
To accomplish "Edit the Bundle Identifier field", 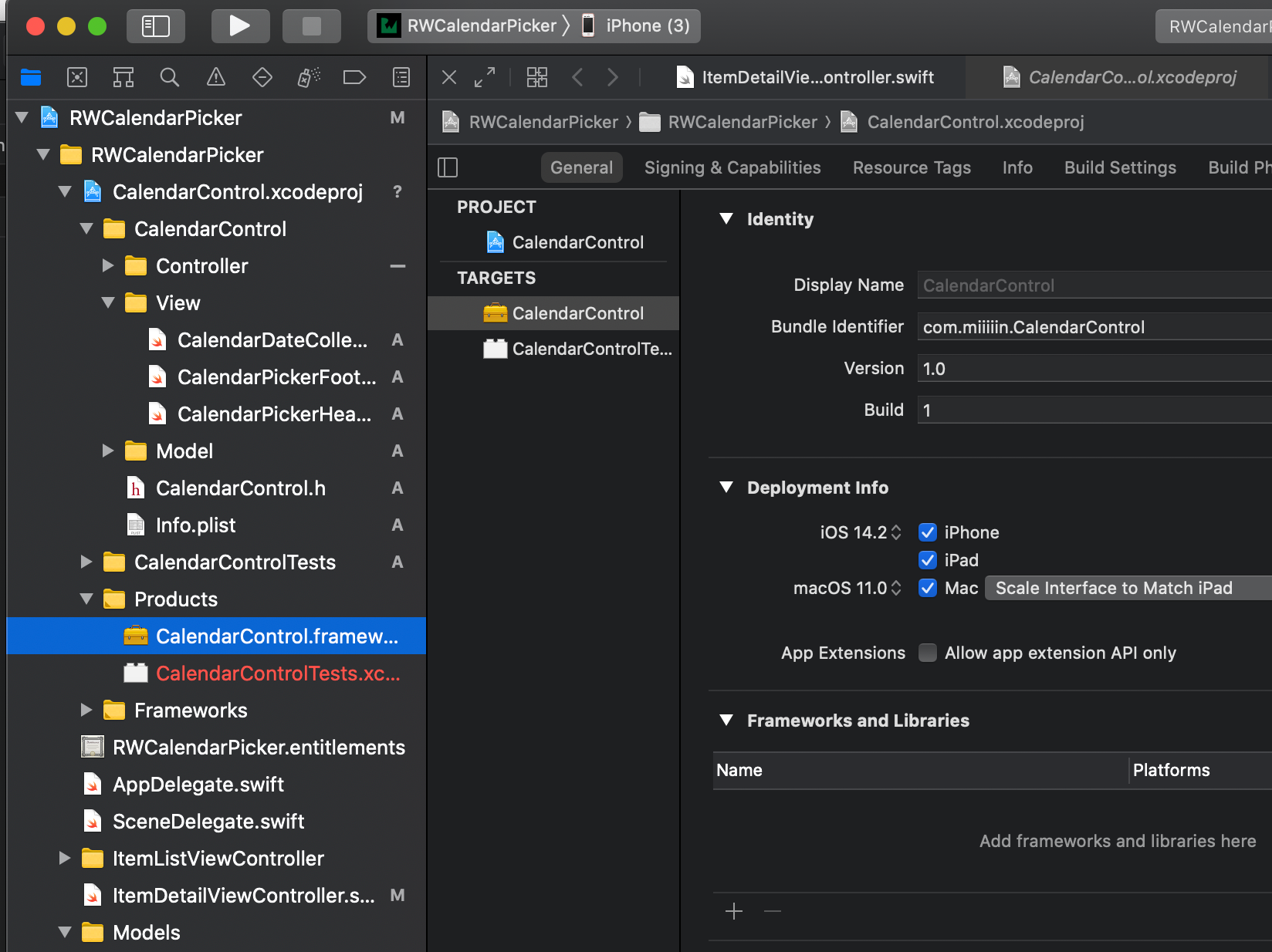I will pos(1094,327).
